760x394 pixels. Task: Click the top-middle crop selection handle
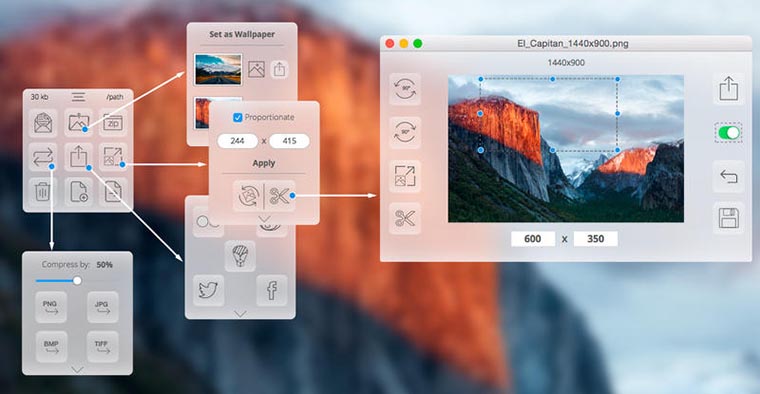point(552,79)
